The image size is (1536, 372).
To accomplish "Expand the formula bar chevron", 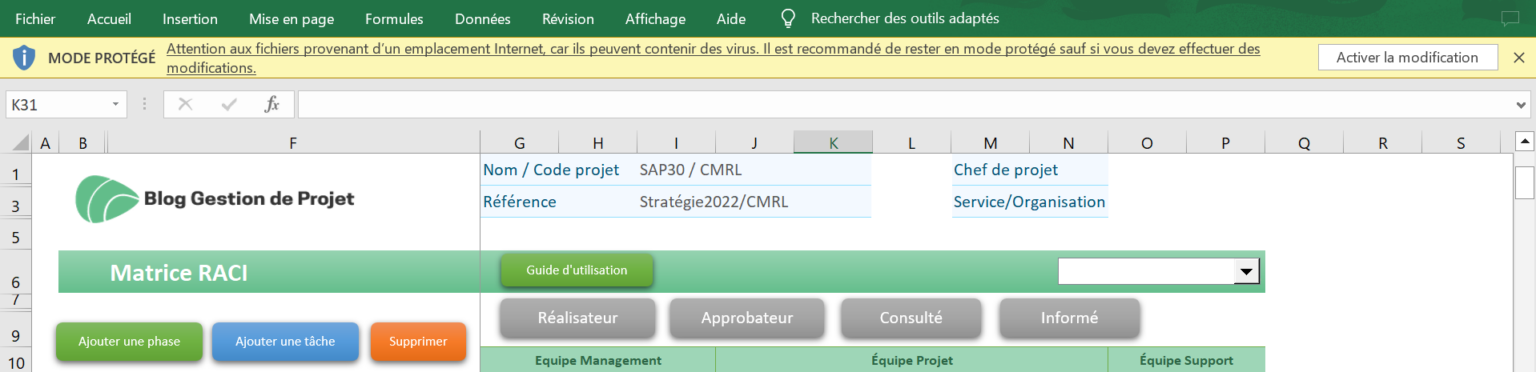I will tap(1521, 104).
